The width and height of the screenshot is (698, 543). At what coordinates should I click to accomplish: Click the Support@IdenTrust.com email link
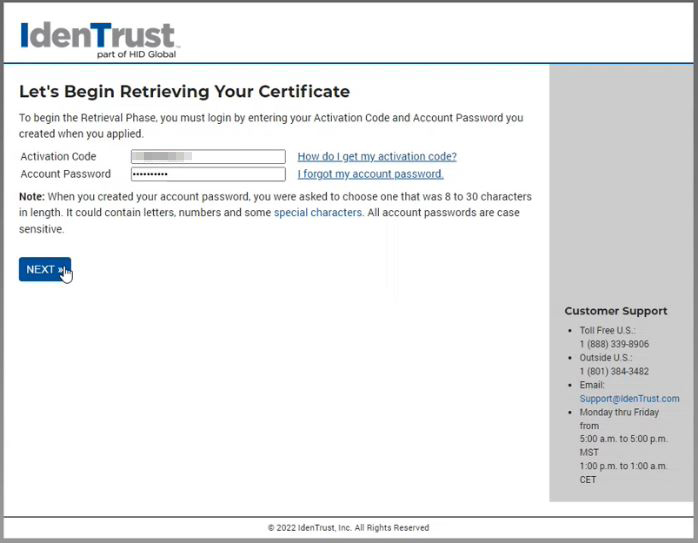(x=629, y=398)
